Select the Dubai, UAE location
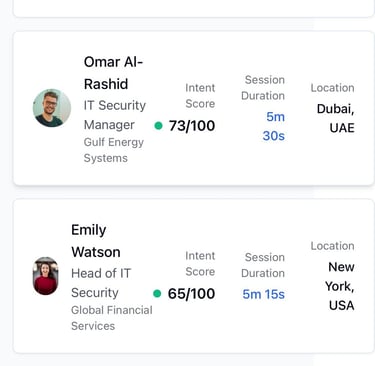The width and height of the screenshot is (375, 366). [335, 118]
